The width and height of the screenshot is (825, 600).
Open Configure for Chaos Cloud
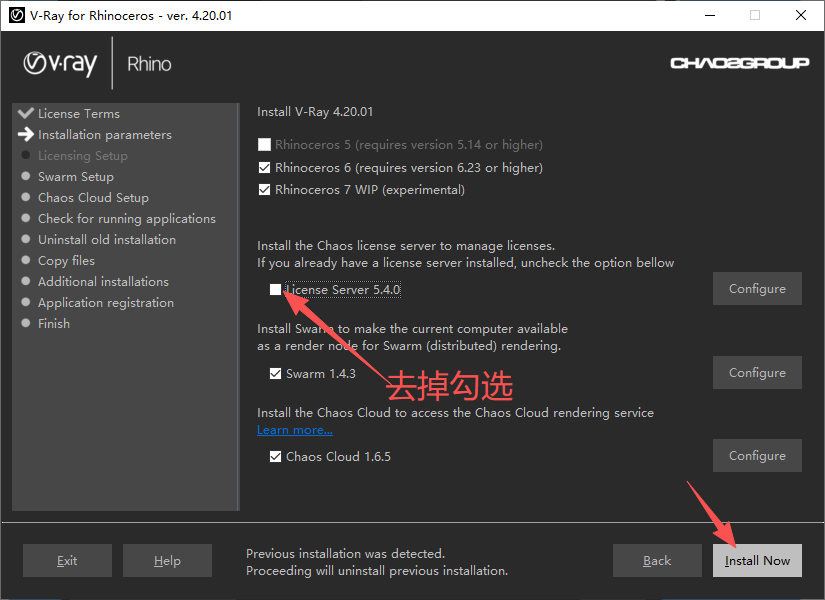pyautogui.click(x=757, y=455)
